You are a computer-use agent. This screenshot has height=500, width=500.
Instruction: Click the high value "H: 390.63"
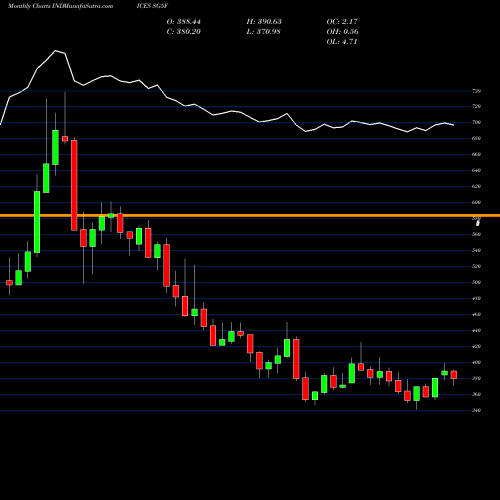[x=264, y=22]
